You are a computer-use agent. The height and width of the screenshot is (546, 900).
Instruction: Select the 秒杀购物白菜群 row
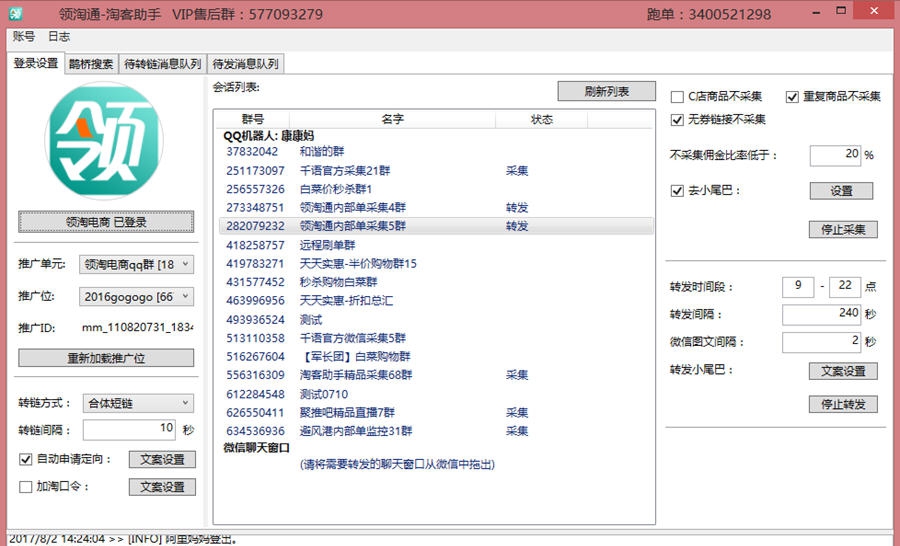point(436,282)
